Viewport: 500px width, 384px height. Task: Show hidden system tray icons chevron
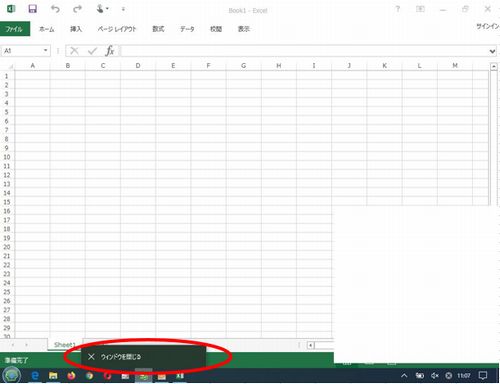404,376
